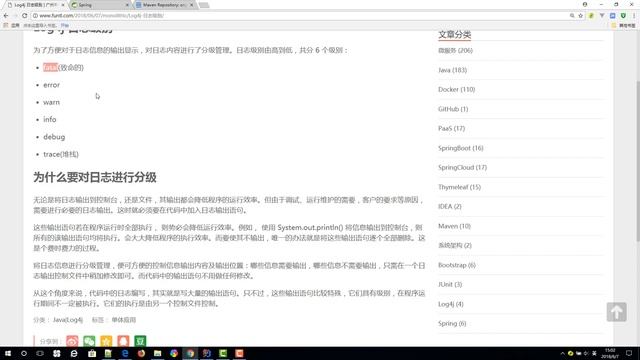Show hidden system tray icons chevron
Viewport: 640px width, 360px height.
pos(562,353)
